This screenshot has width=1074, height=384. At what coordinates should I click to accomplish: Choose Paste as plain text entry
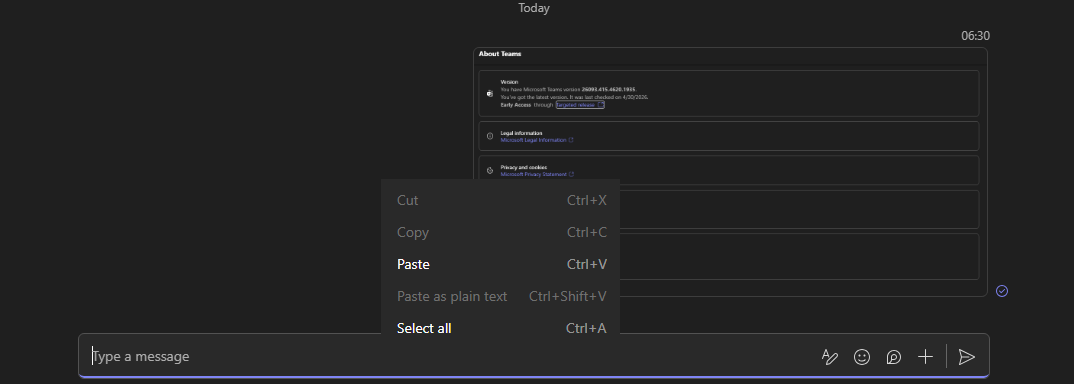click(501, 296)
